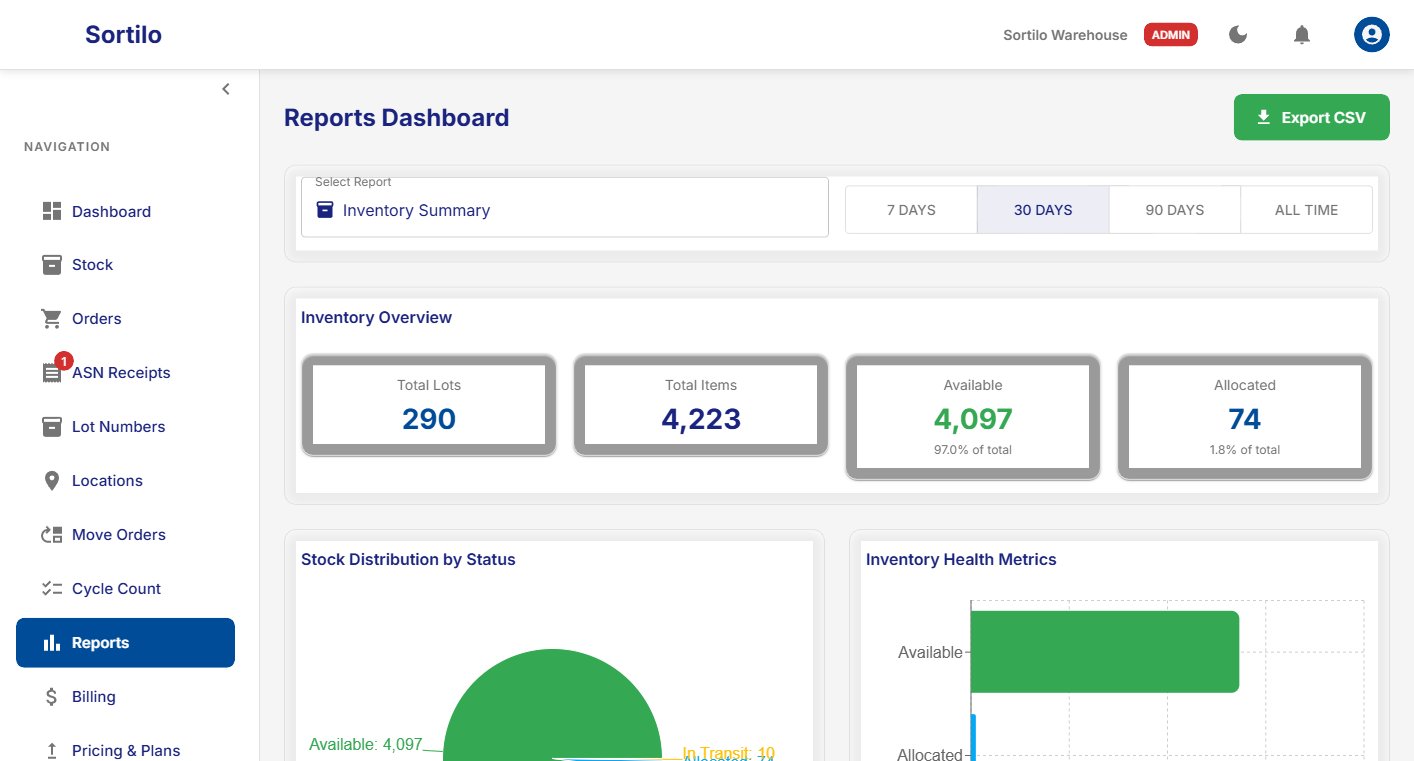Click the Locations pin icon
This screenshot has width=1414, height=761.
[x=52, y=481]
